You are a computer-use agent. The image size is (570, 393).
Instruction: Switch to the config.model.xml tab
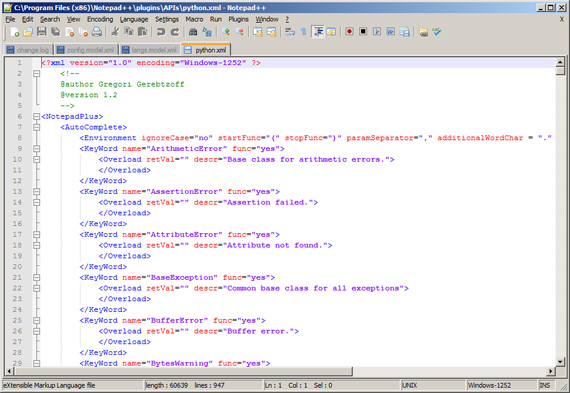(x=86, y=50)
